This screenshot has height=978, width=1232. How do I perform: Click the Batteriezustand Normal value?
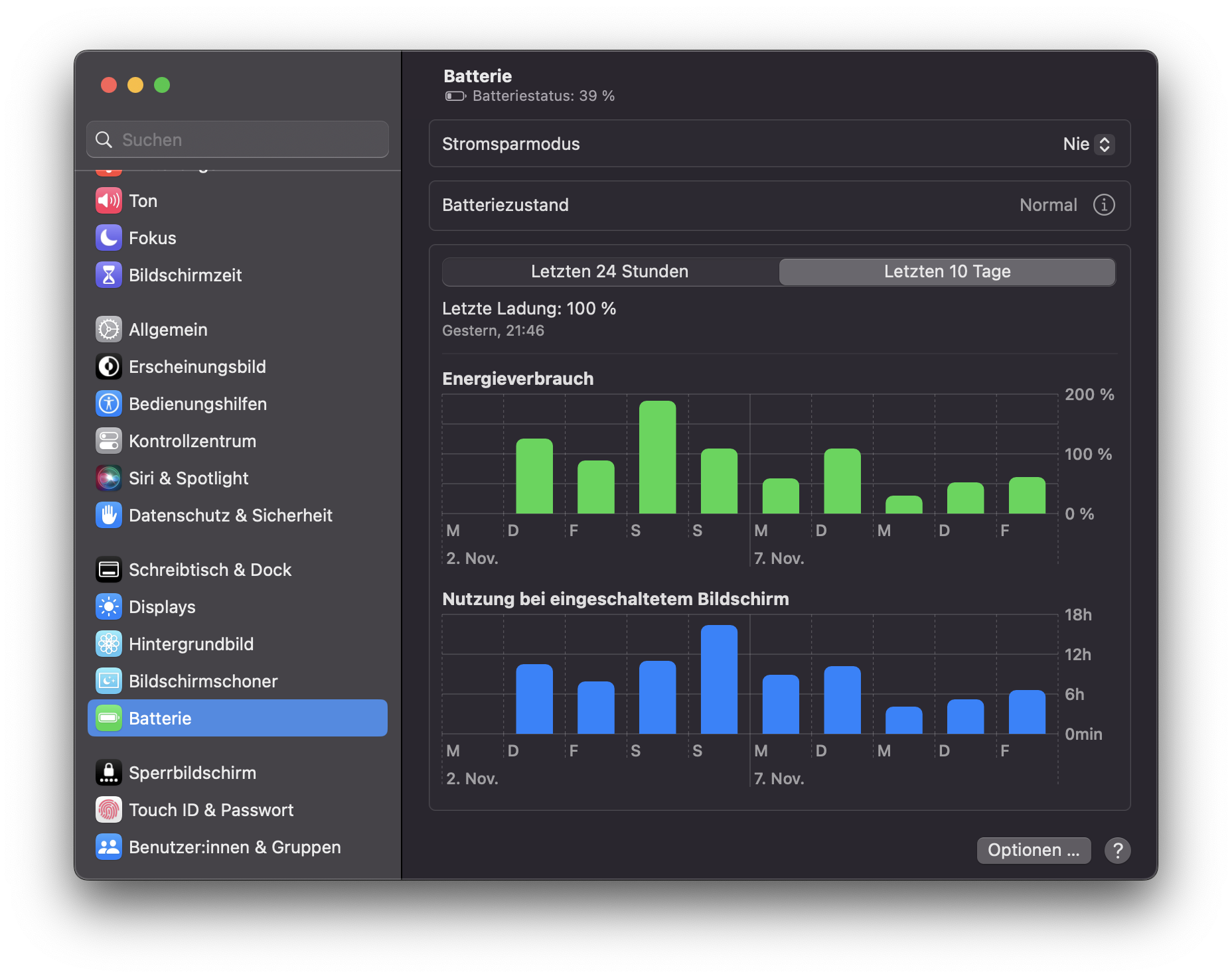[1048, 205]
